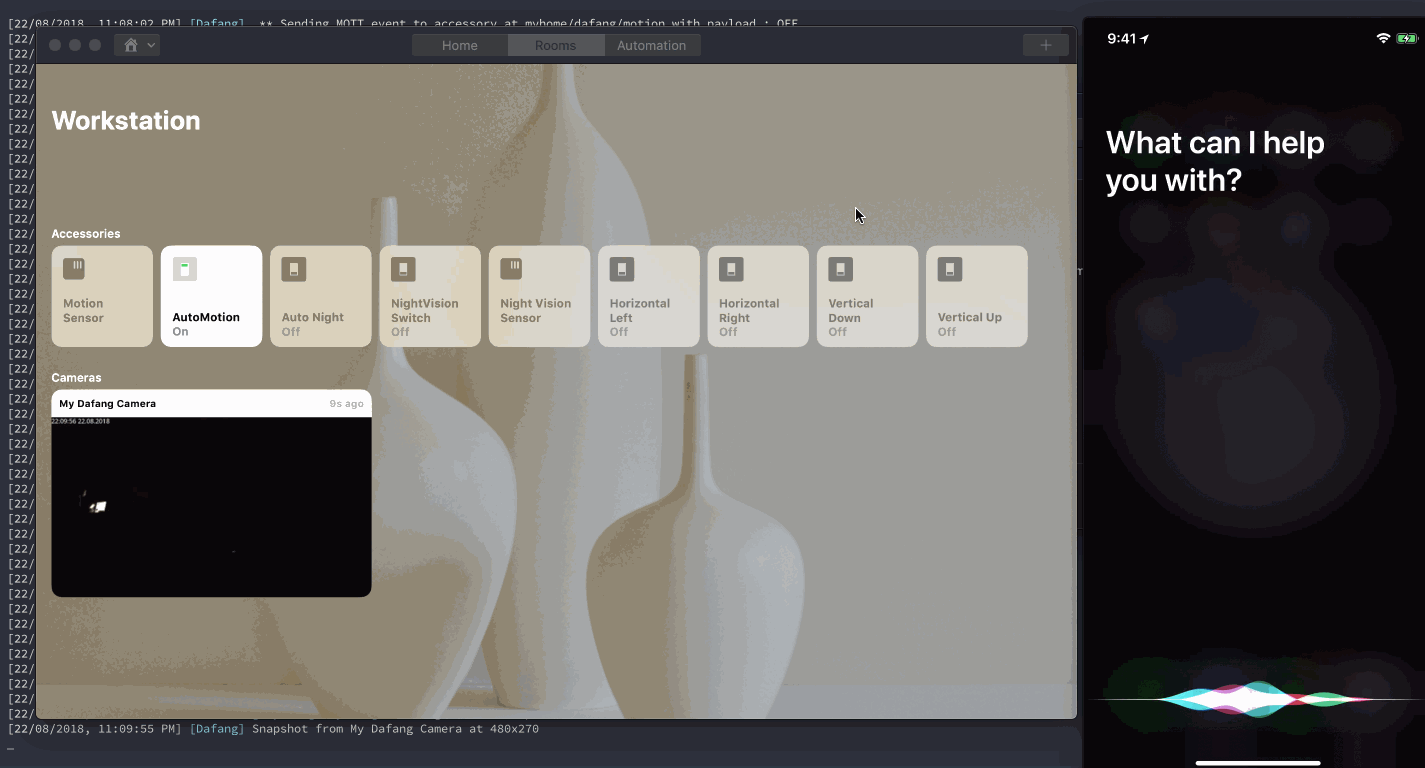Click the Night Vision Sensor icon
This screenshot has height=768, width=1425.
pyautogui.click(x=511, y=268)
